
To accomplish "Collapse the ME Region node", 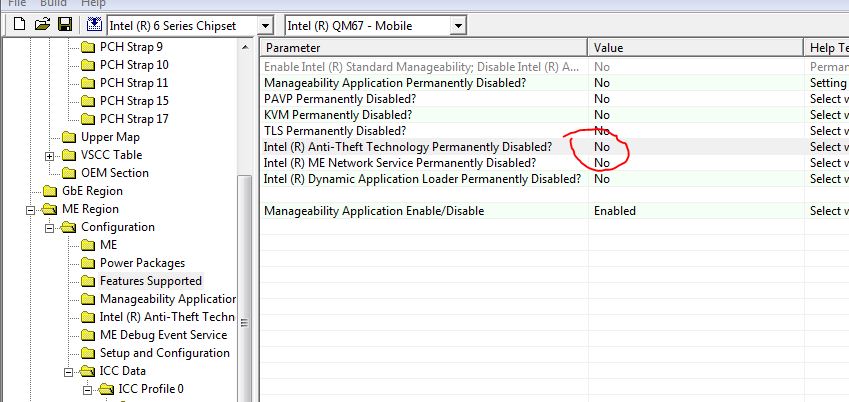I will tap(31, 210).
